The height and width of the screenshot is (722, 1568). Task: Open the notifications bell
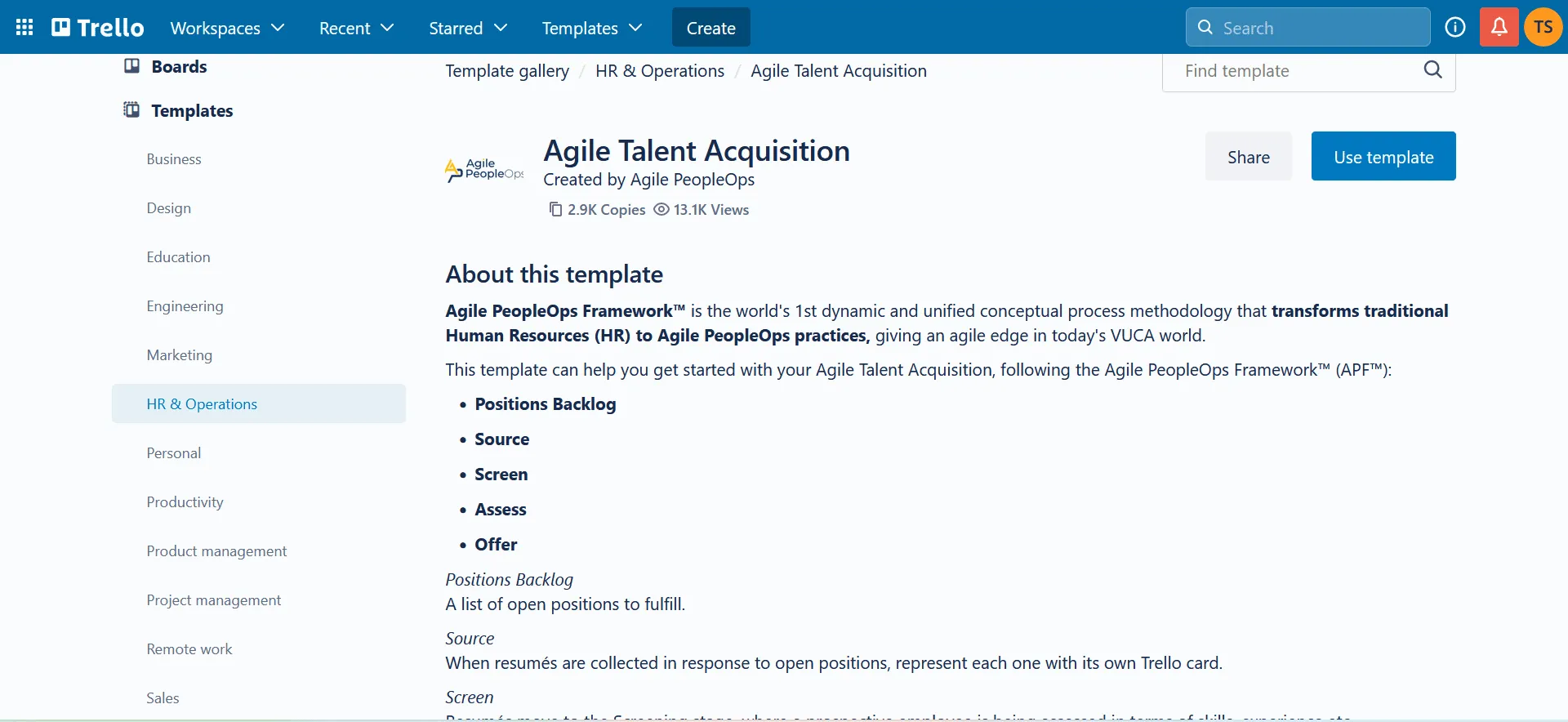point(1499,27)
